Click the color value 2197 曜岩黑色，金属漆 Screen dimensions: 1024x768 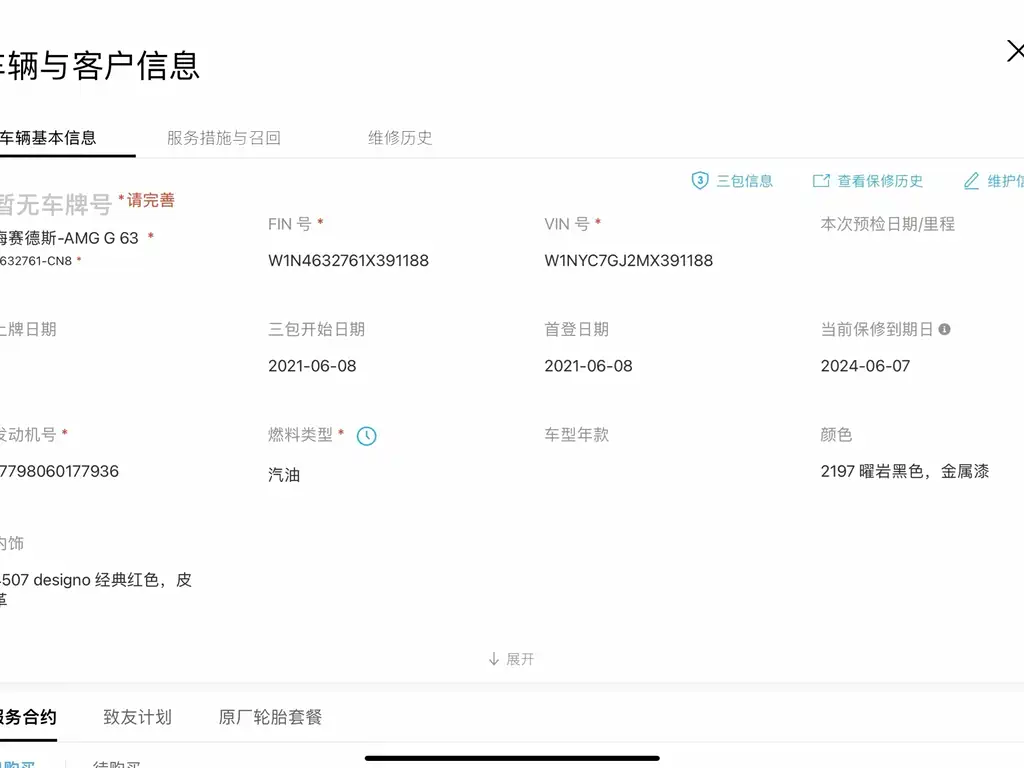[904, 471]
